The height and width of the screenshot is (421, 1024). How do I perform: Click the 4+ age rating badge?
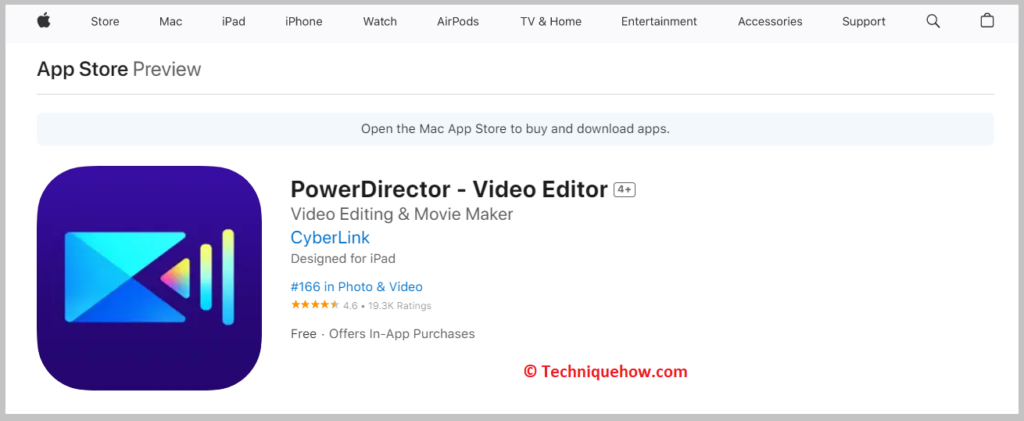click(625, 190)
